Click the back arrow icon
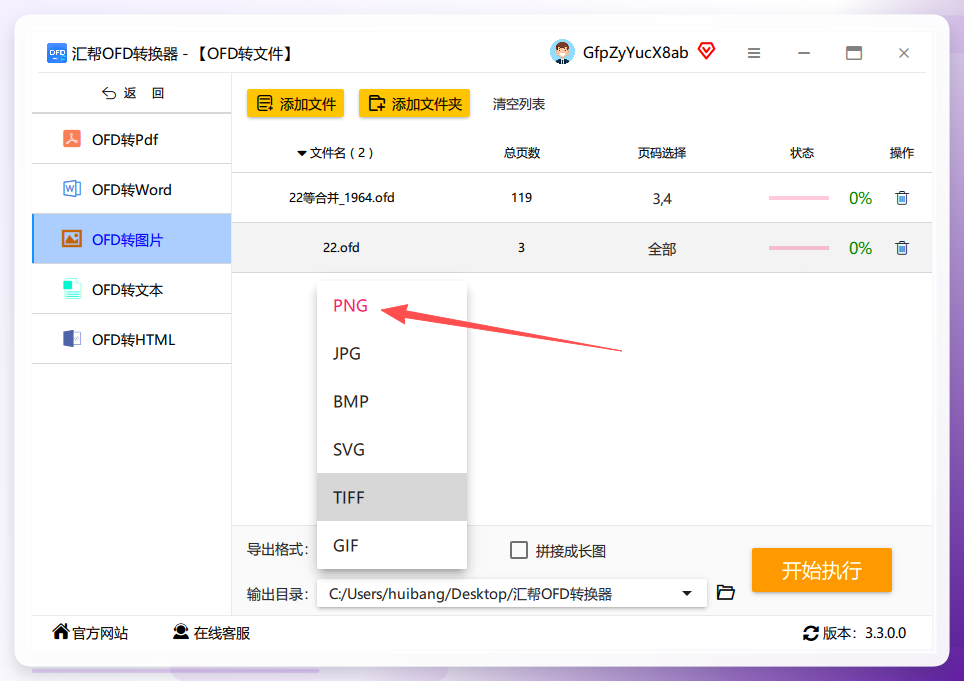The height and width of the screenshot is (681, 964). tap(109, 93)
